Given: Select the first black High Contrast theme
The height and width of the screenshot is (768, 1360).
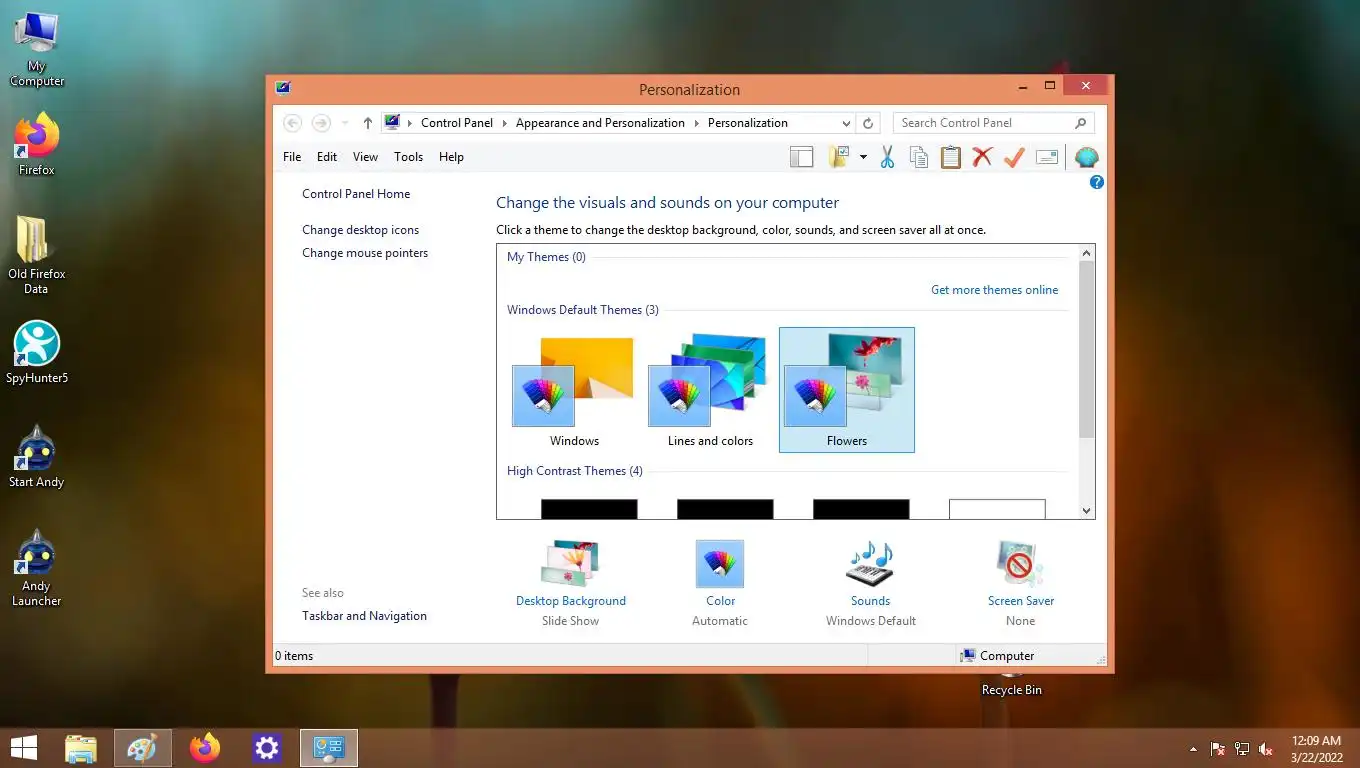Looking at the screenshot, I should pyautogui.click(x=589, y=509).
